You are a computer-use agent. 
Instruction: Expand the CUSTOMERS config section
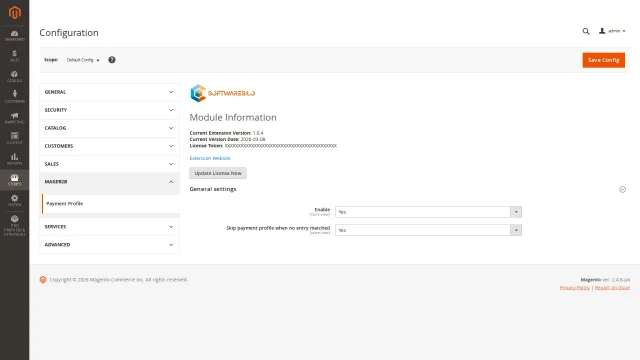[x=109, y=146]
